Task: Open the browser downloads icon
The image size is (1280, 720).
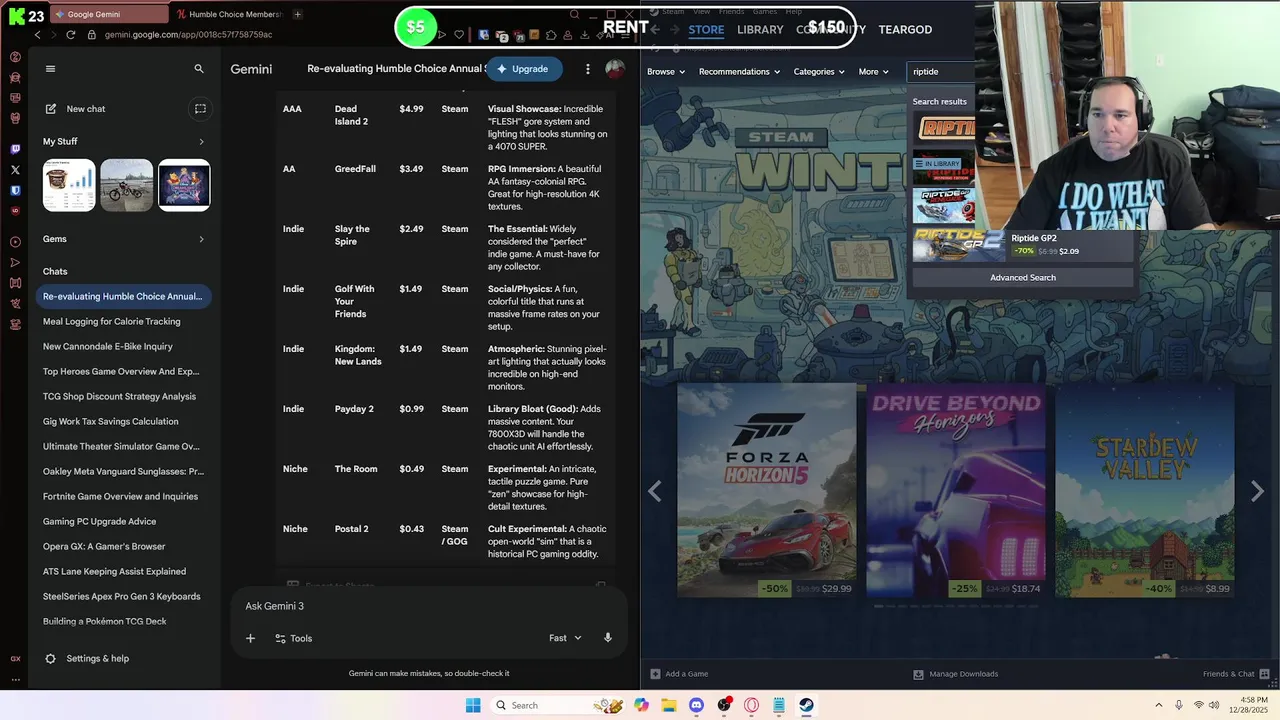Action: [585, 35]
